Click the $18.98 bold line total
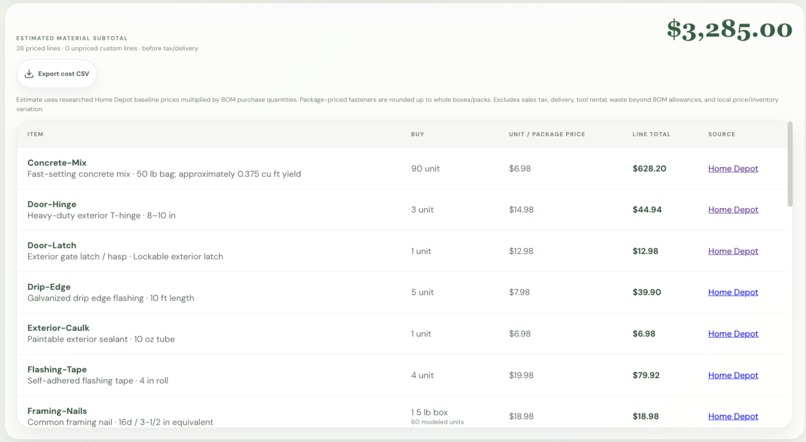Image resolution: width=806 pixels, height=442 pixels. 646,417
